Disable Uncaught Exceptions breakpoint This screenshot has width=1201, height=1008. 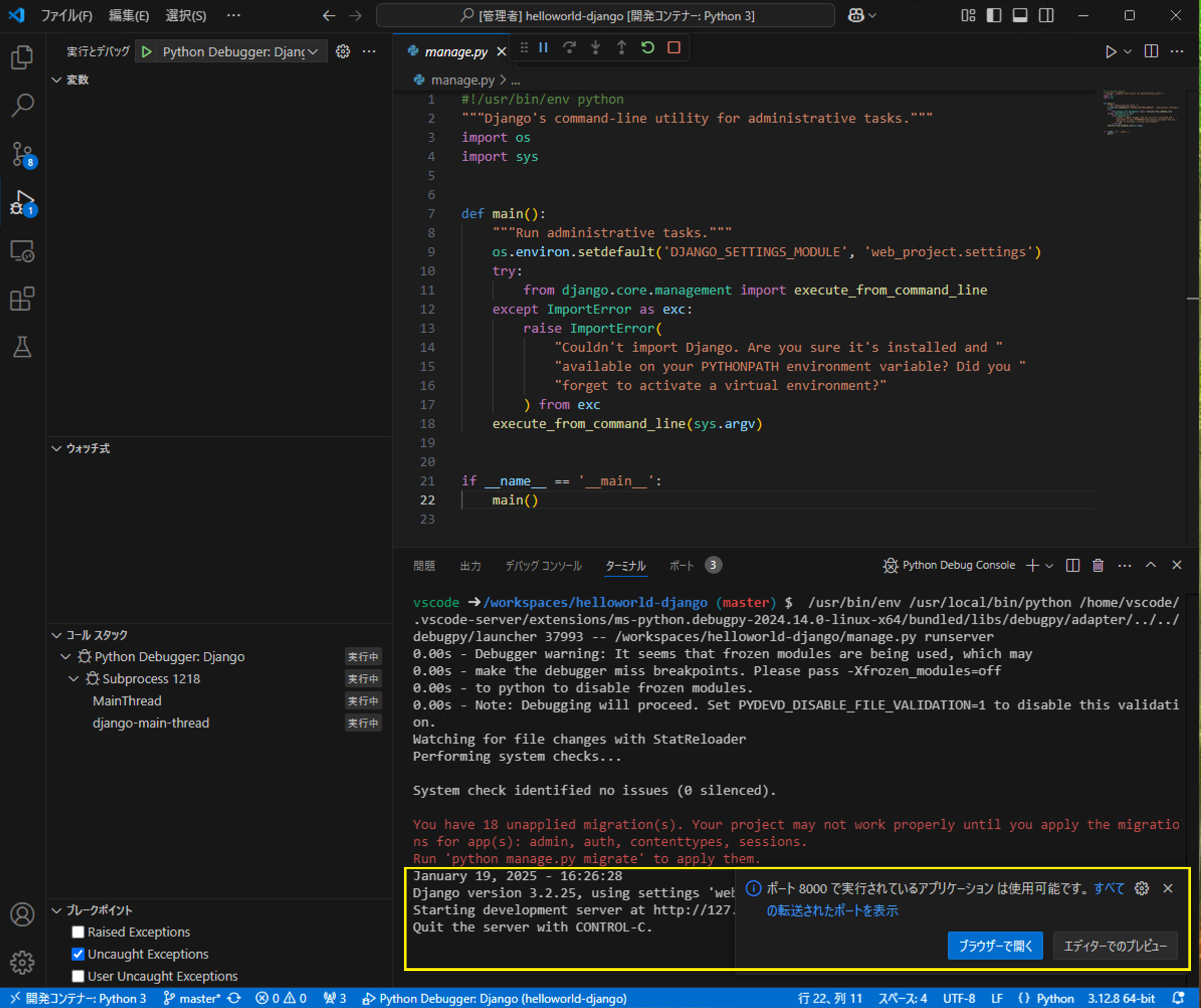pyautogui.click(x=78, y=954)
